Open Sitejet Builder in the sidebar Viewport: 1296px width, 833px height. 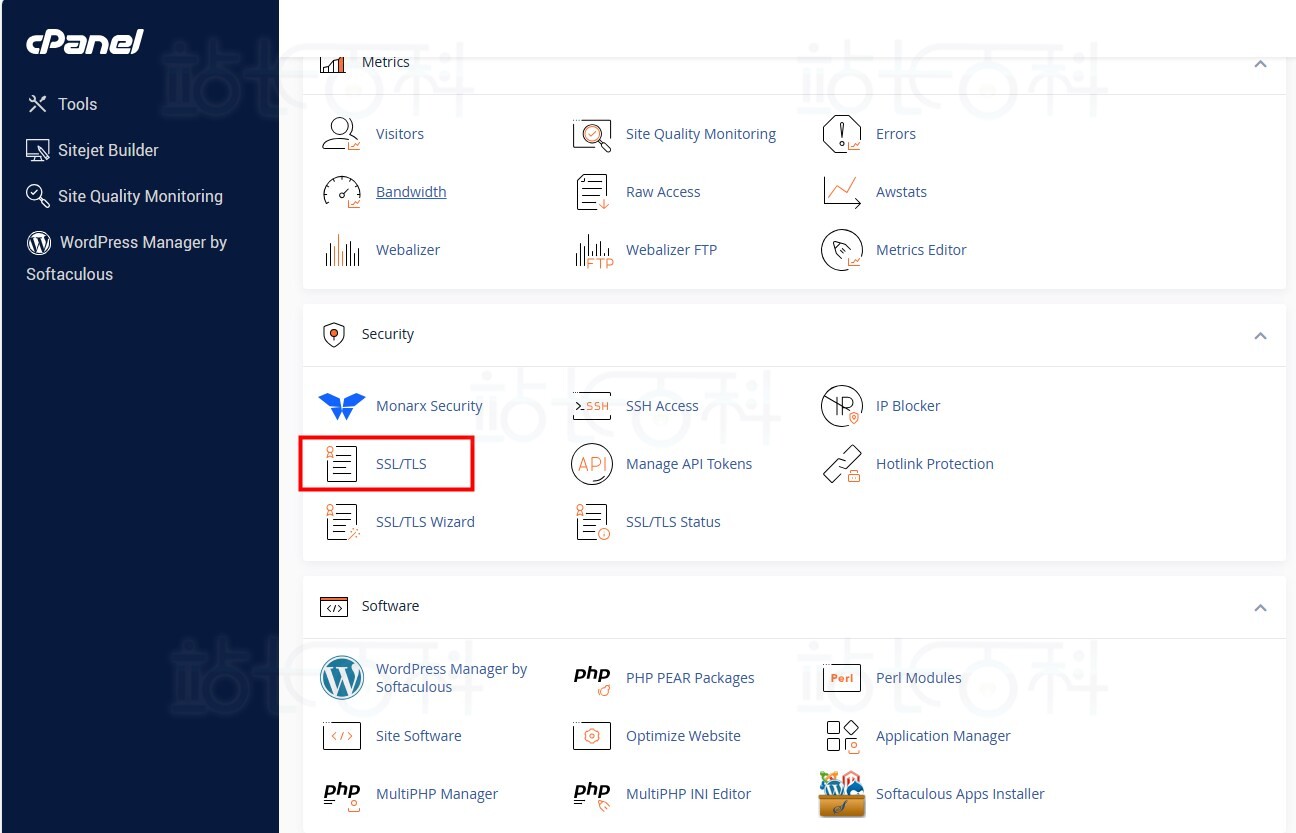pos(93,150)
